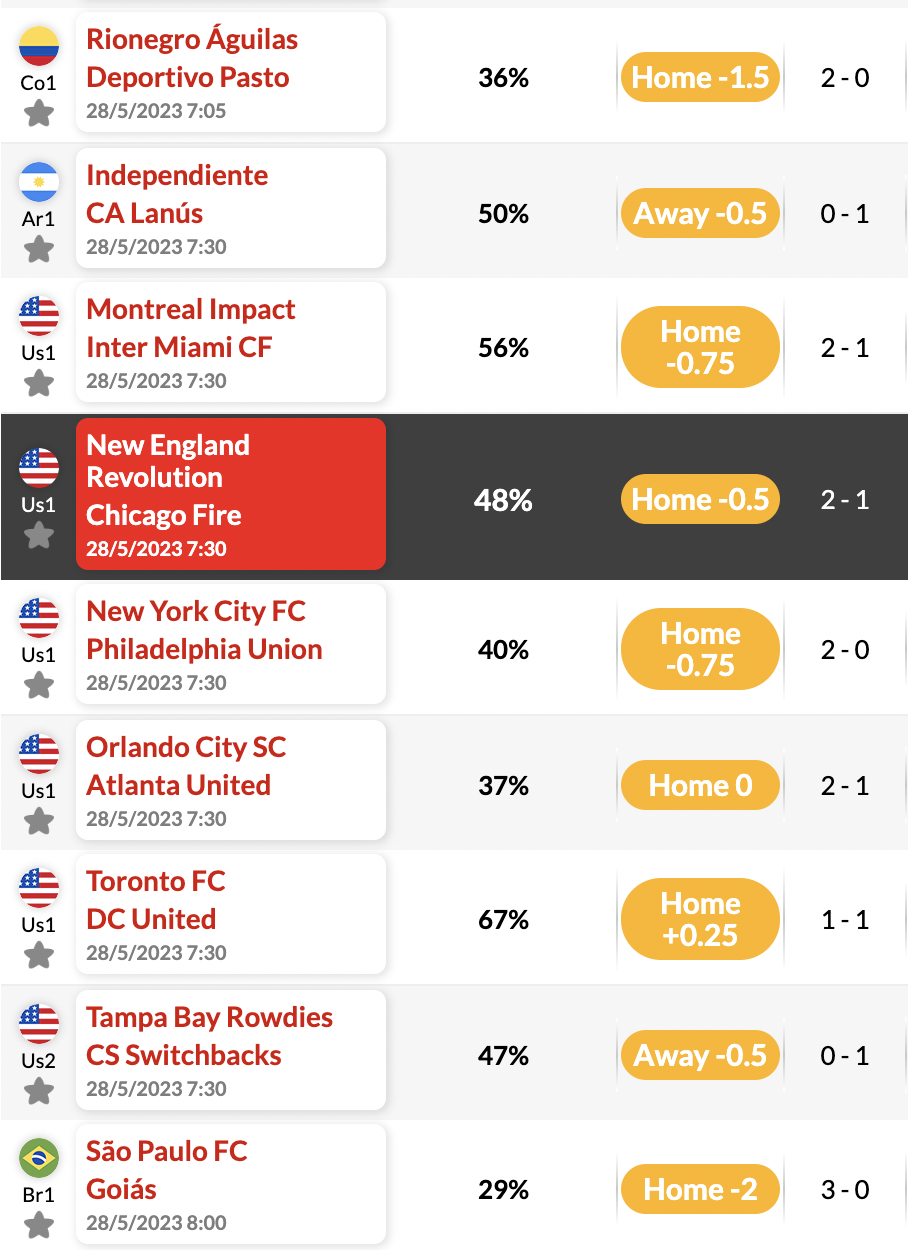Click the Home -1.5 prediction badge
Image resolution: width=908 pixels, height=1250 pixels.
click(700, 78)
